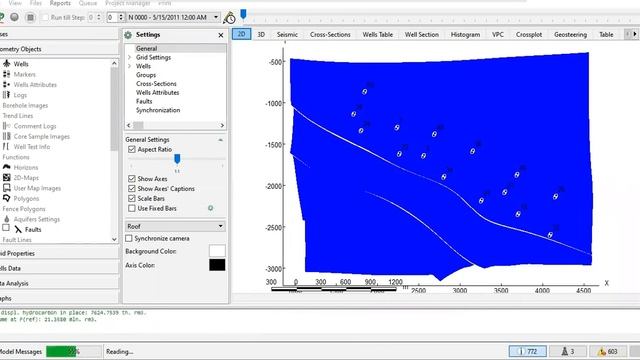
Task: Click the down arrow in the object list scrollbar
Action: pos(114,240)
